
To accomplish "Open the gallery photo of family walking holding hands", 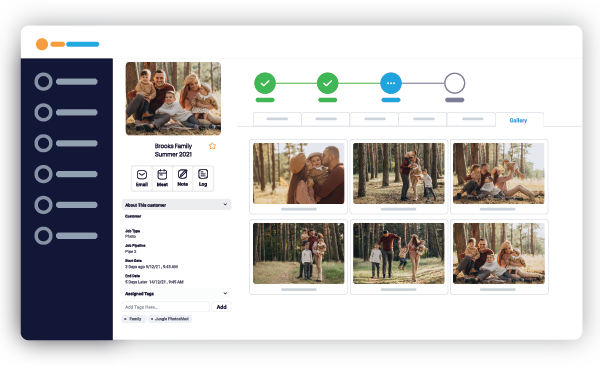I will (x=399, y=253).
